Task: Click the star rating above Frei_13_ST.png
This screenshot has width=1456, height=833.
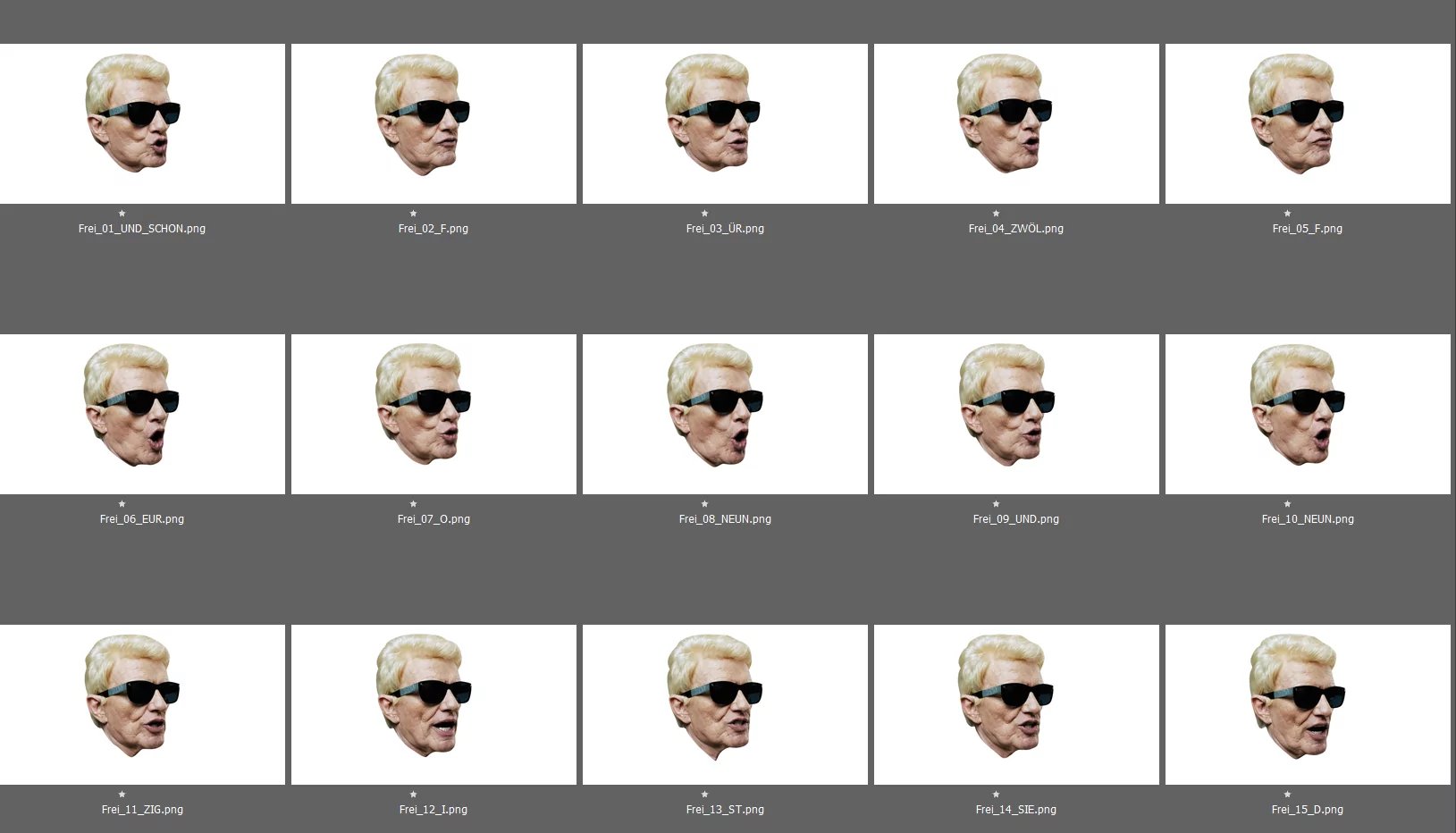Action: point(705,795)
